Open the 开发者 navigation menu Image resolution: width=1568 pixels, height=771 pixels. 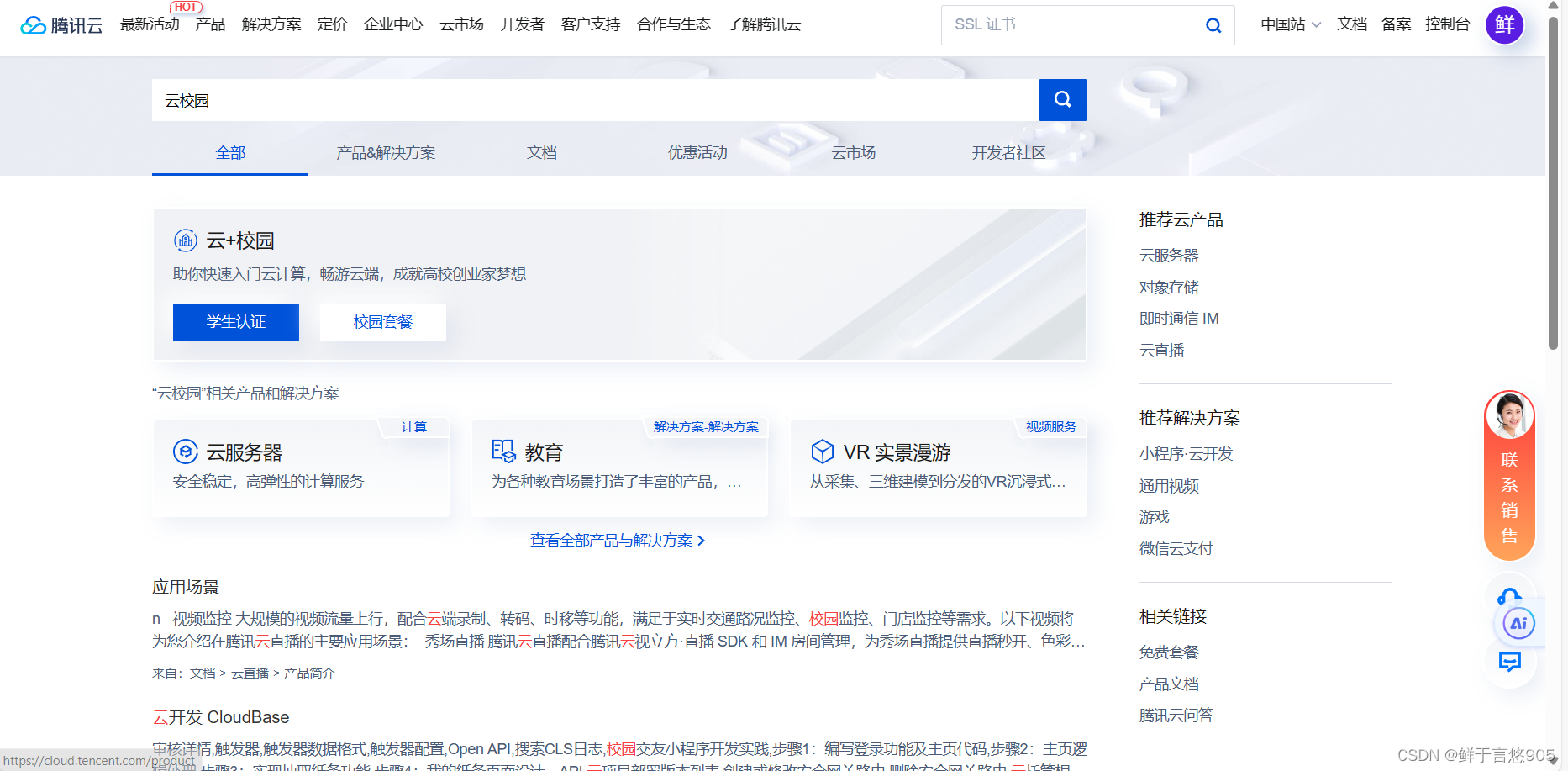pyautogui.click(x=522, y=24)
